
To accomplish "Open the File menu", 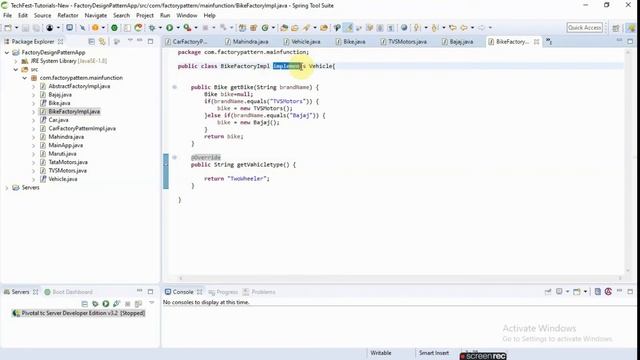I will click(7, 15).
